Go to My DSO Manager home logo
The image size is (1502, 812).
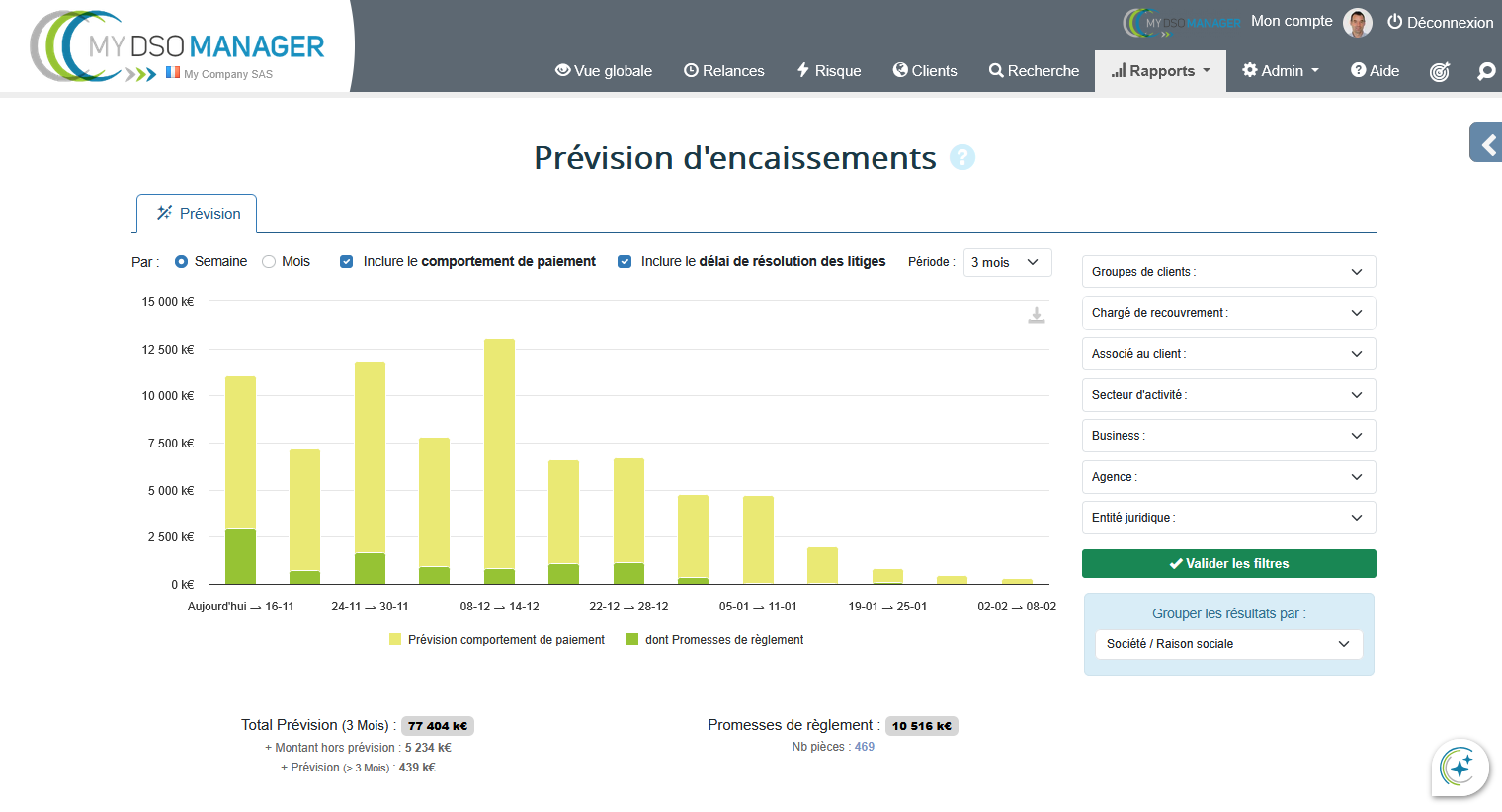[x=178, y=47]
